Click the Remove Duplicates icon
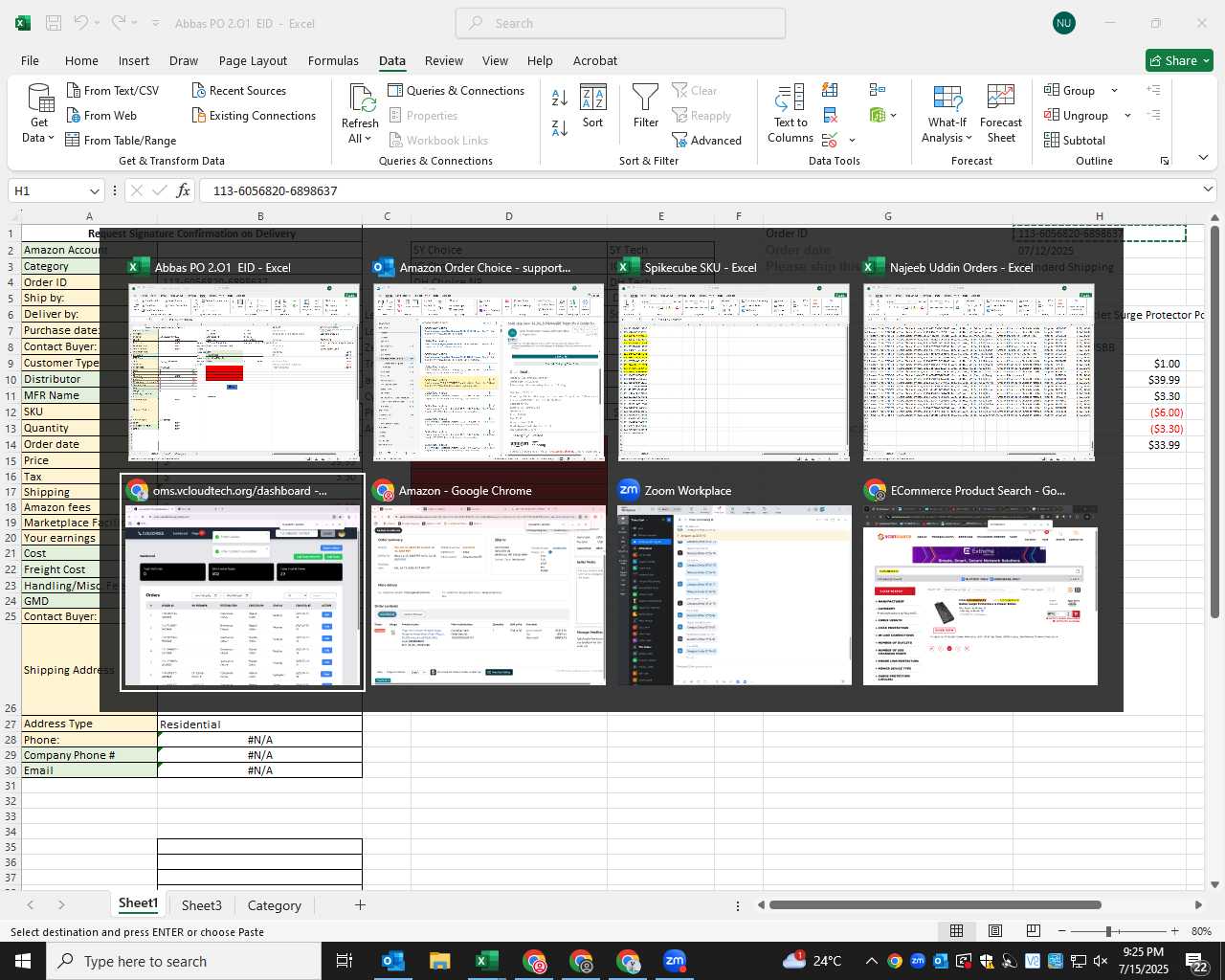The height and width of the screenshot is (980, 1225). (x=830, y=115)
